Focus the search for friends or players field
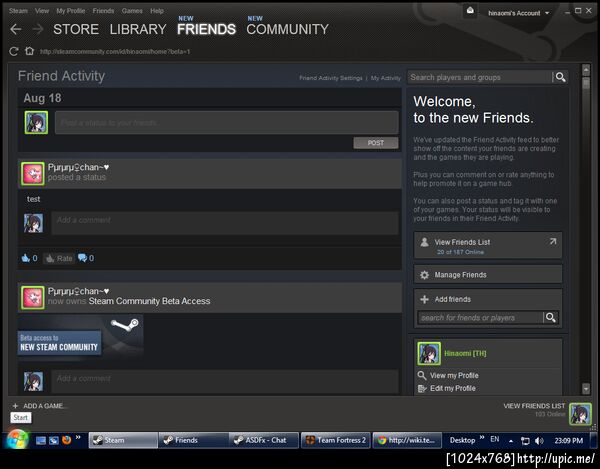 (480, 318)
